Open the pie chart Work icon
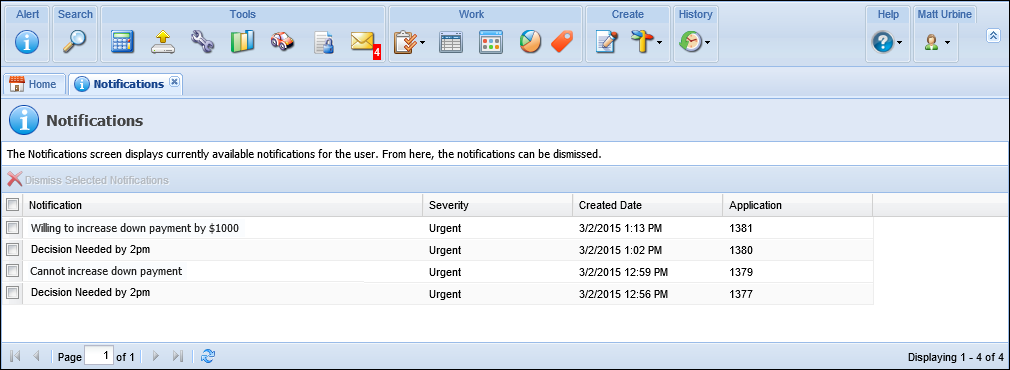Screen dimensions: 1010x370 (530, 42)
